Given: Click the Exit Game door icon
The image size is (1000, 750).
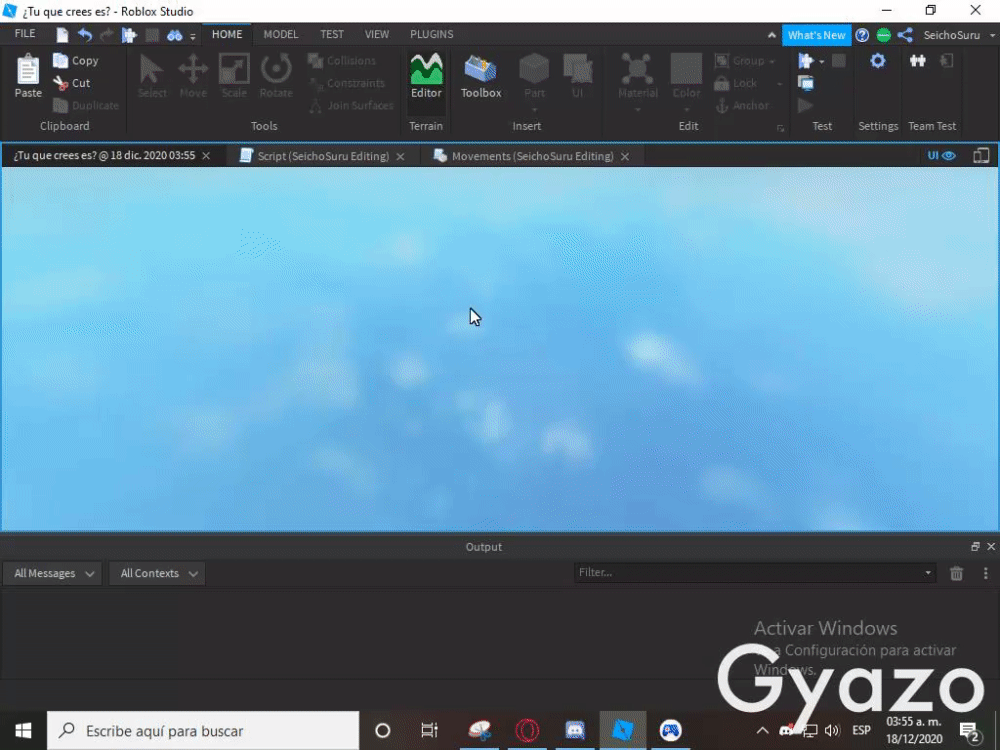Looking at the screenshot, I should pos(947,61).
